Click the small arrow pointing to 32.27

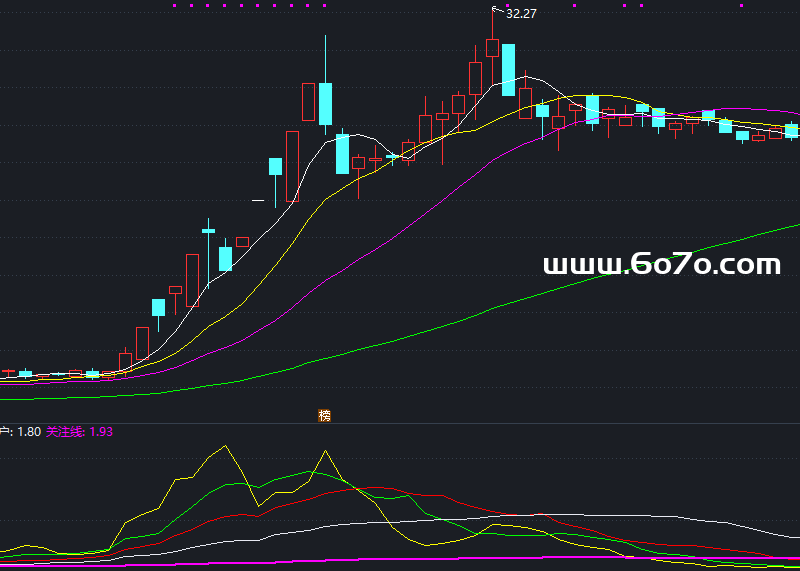pyautogui.click(x=497, y=10)
